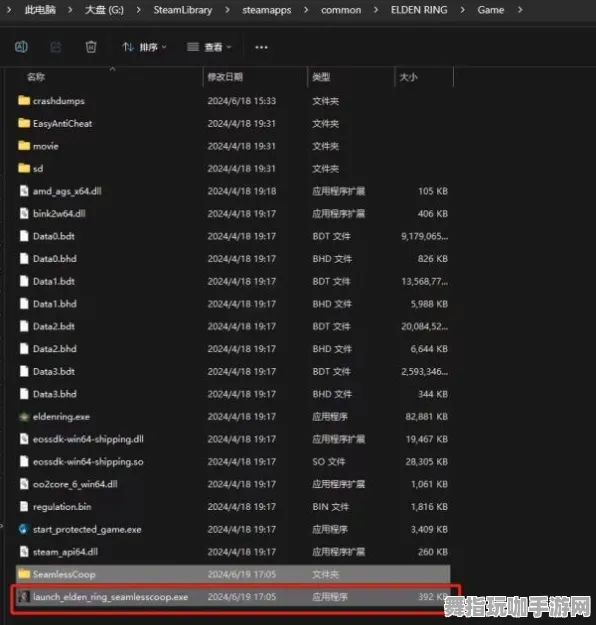
Task: Select the file name launch_elden_ring_seamlesscoop.exe
Action: point(110,597)
